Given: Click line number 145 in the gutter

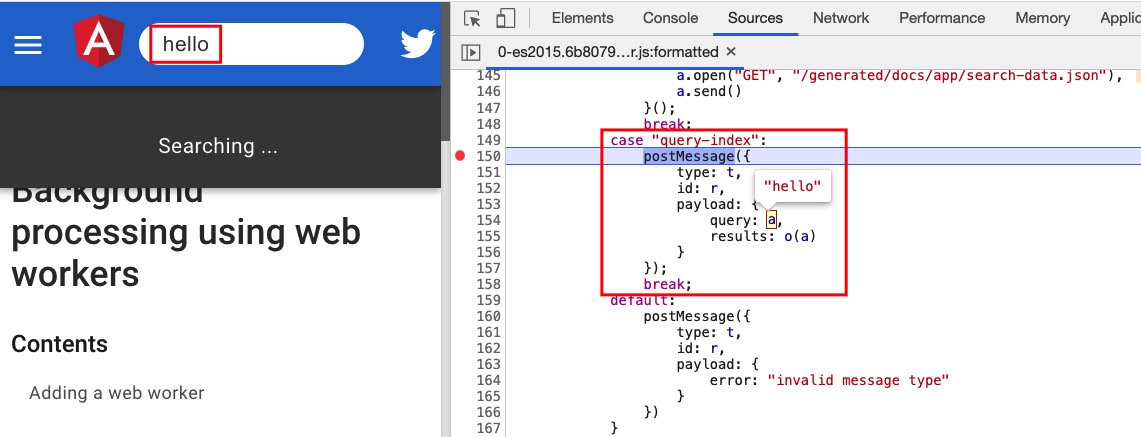Looking at the screenshot, I should point(488,76).
